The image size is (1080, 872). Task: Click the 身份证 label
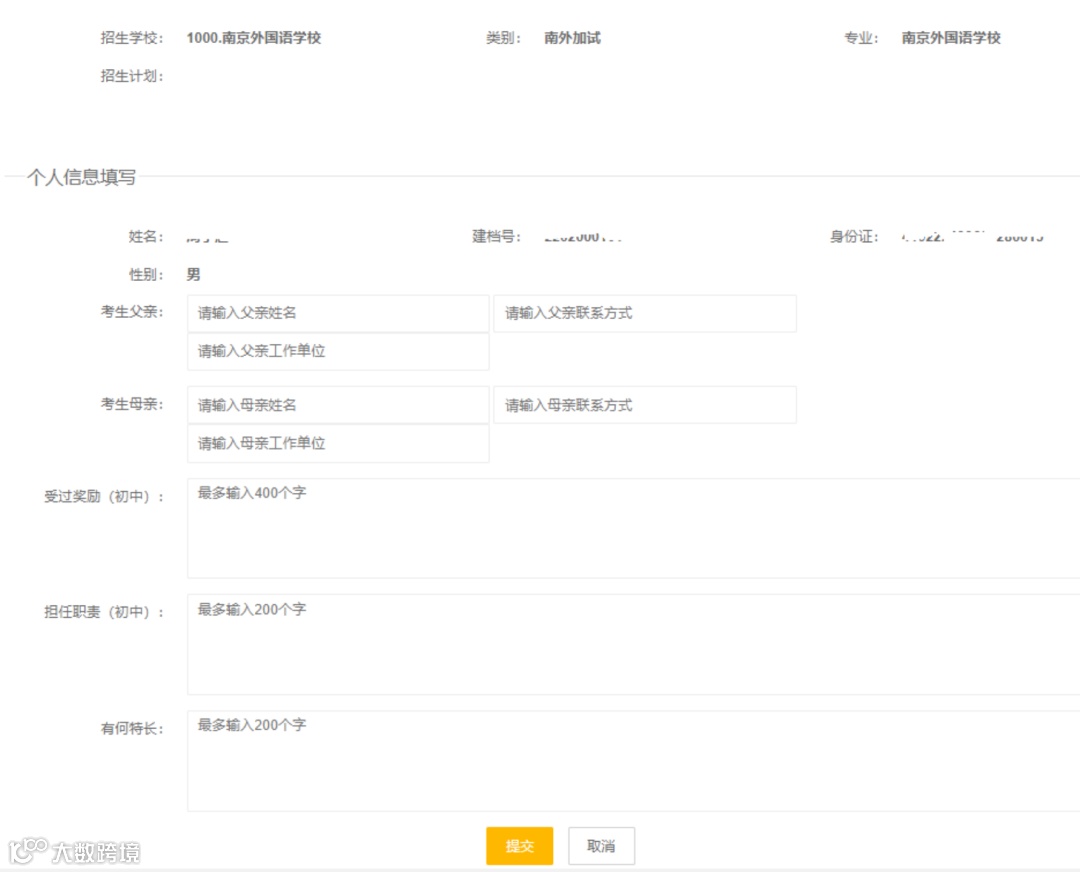tap(854, 237)
